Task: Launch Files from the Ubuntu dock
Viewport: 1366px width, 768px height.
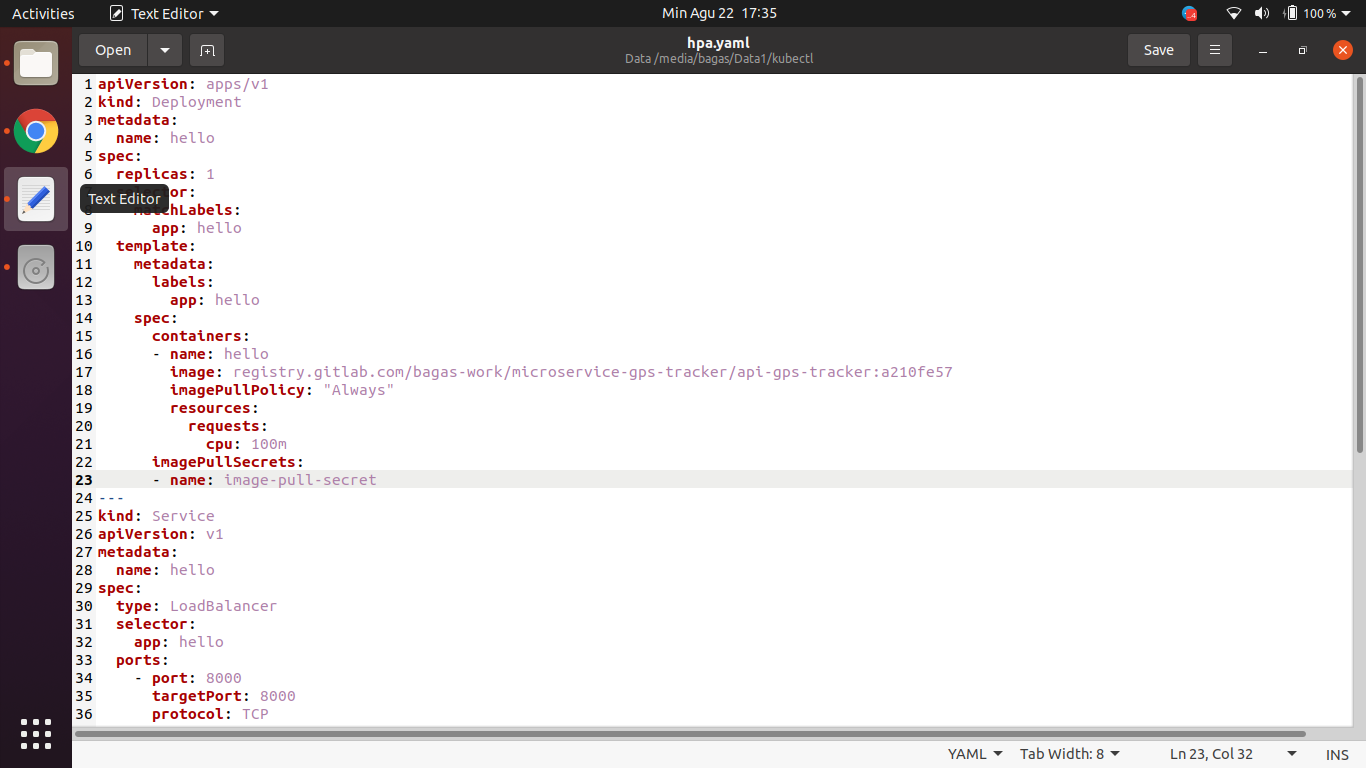Action: pos(36,63)
